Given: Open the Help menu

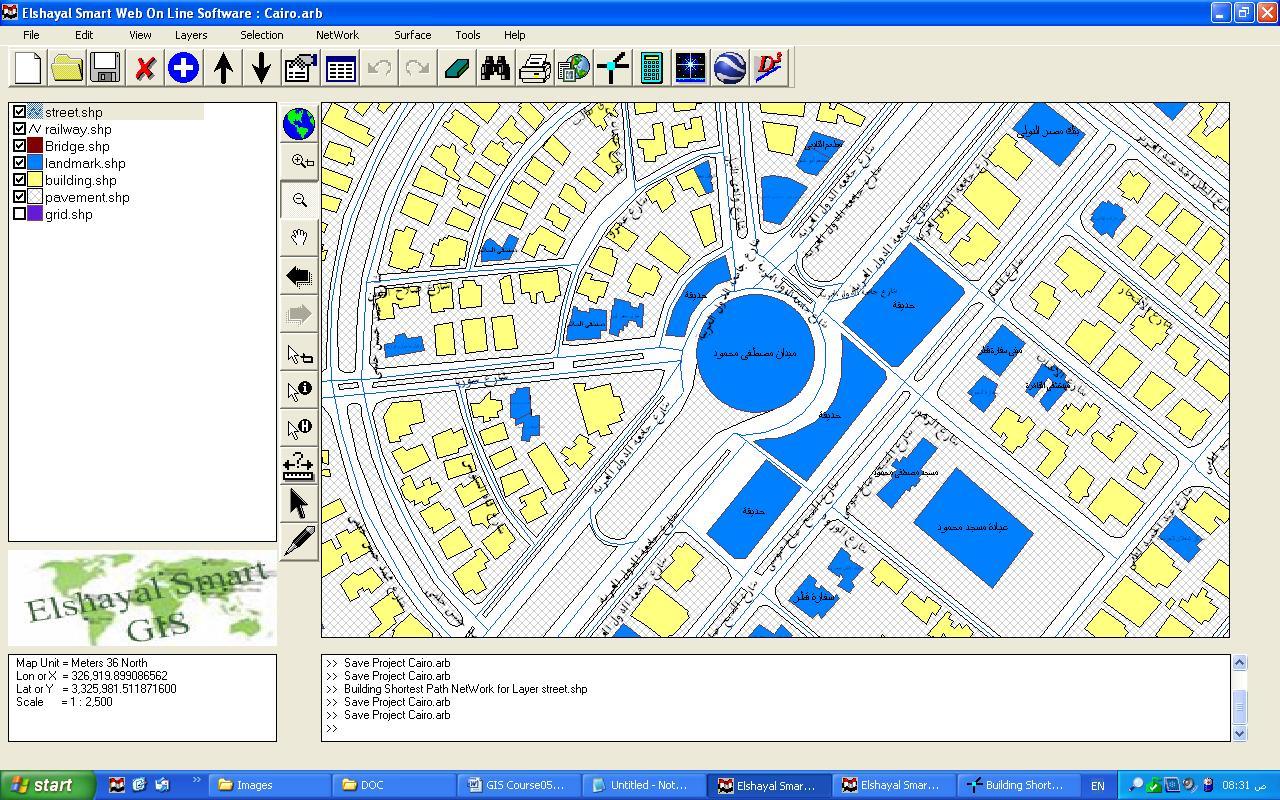Looking at the screenshot, I should [x=514, y=35].
